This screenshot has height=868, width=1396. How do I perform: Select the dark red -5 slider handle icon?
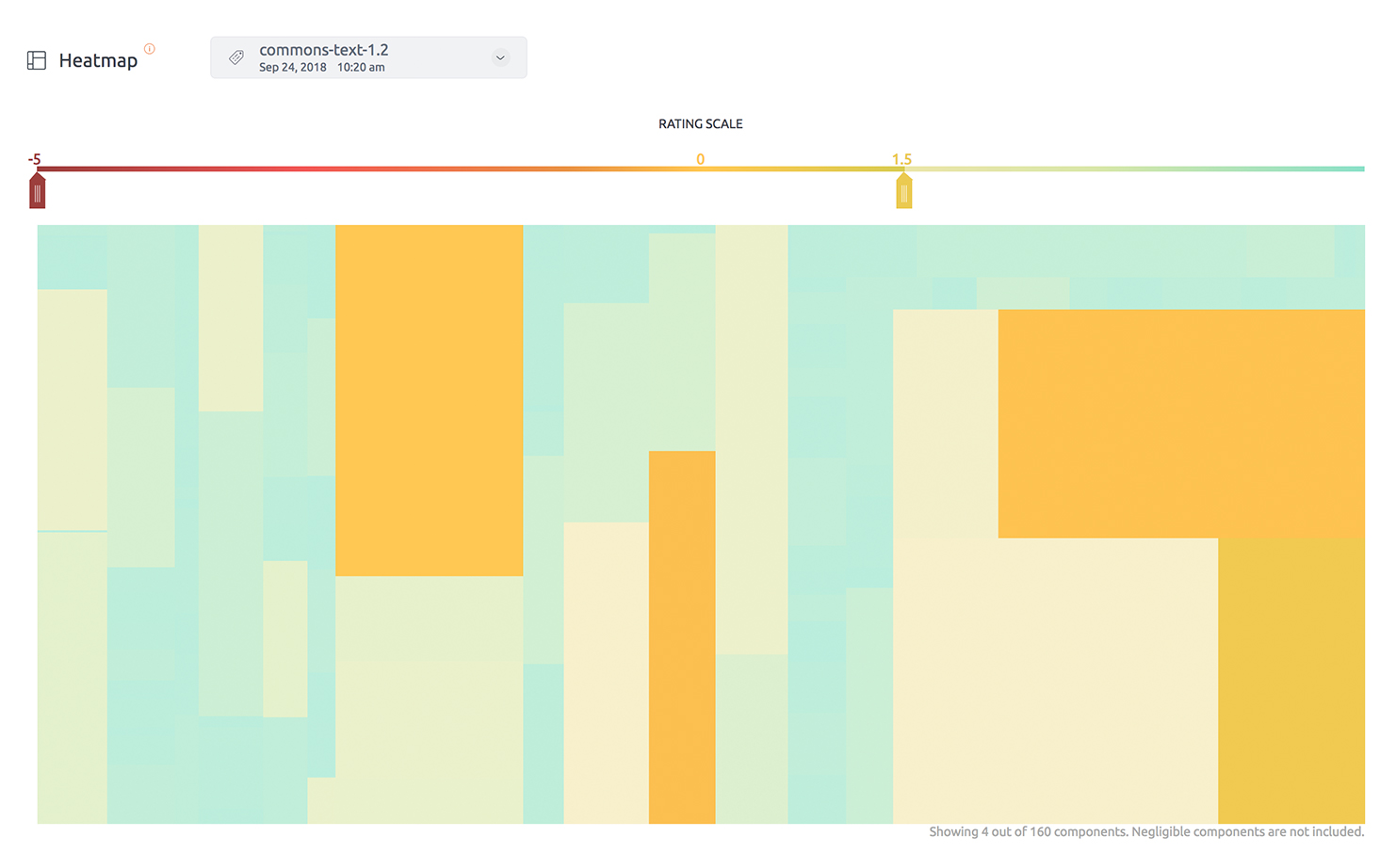click(x=37, y=189)
